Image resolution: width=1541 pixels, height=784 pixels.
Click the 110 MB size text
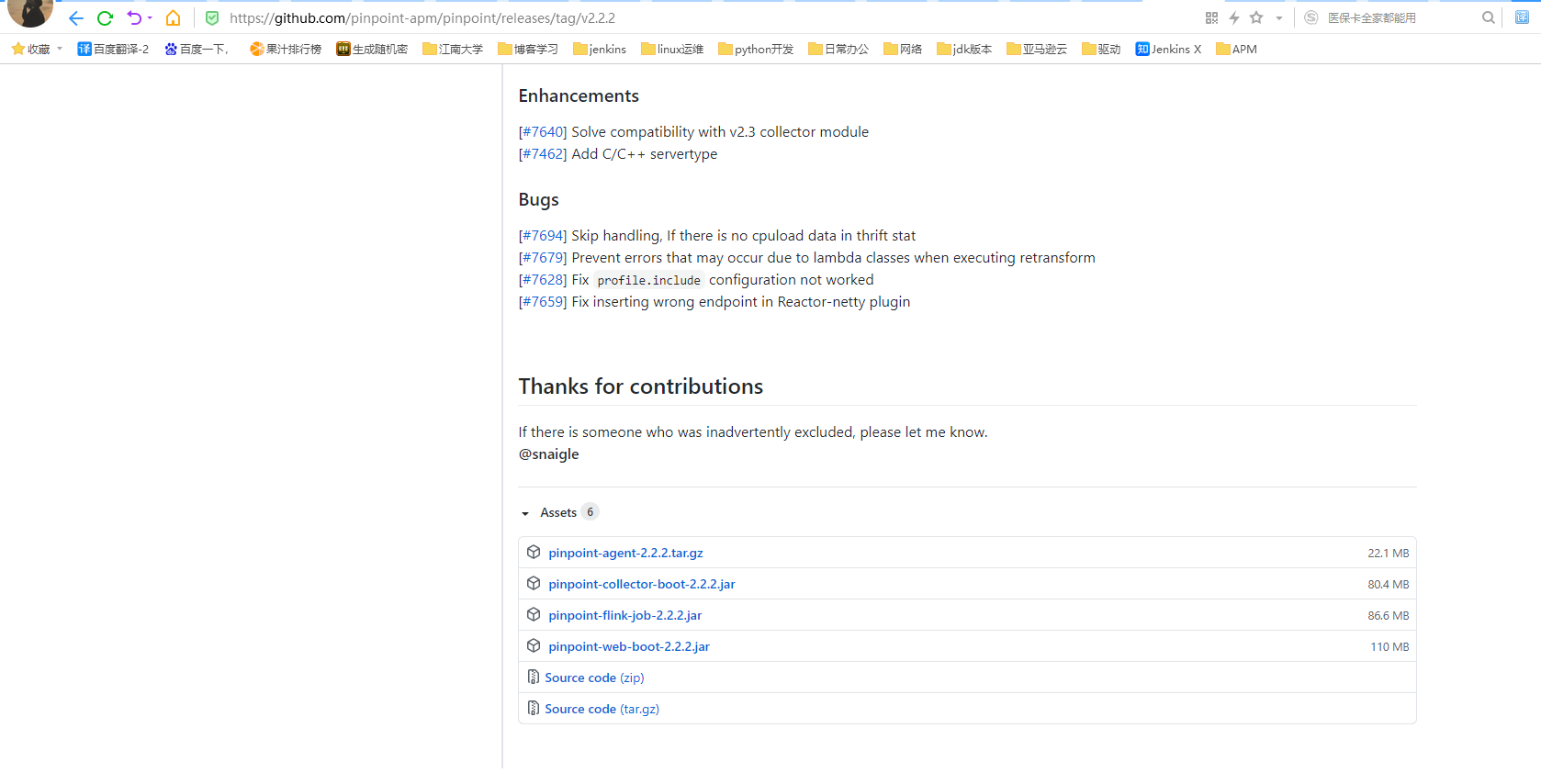point(1390,647)
